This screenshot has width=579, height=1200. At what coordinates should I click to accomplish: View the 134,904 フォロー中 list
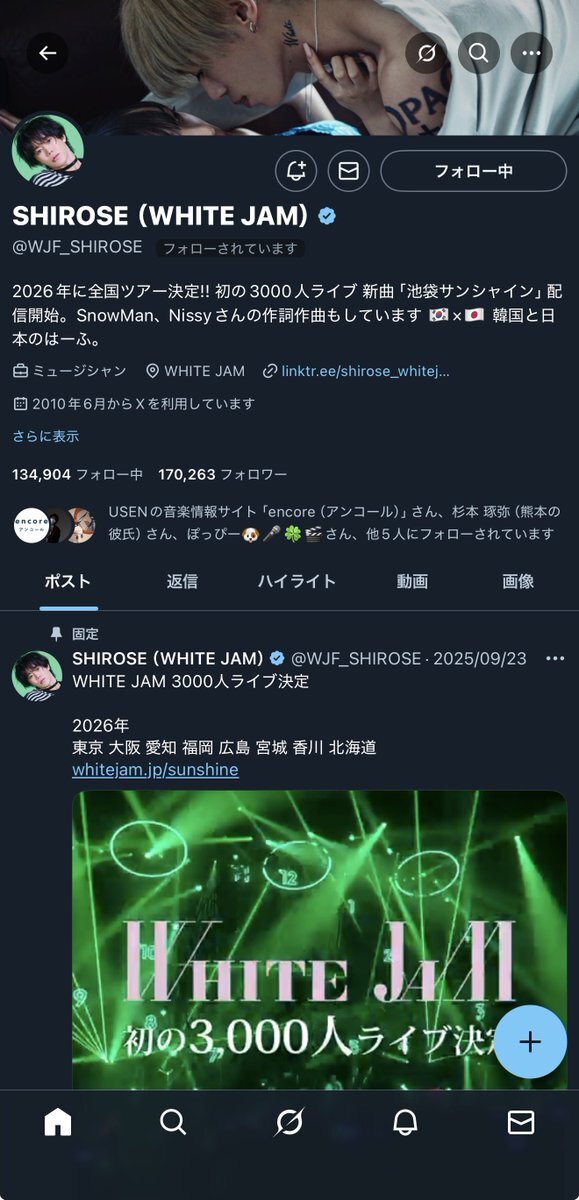[77, 474]
